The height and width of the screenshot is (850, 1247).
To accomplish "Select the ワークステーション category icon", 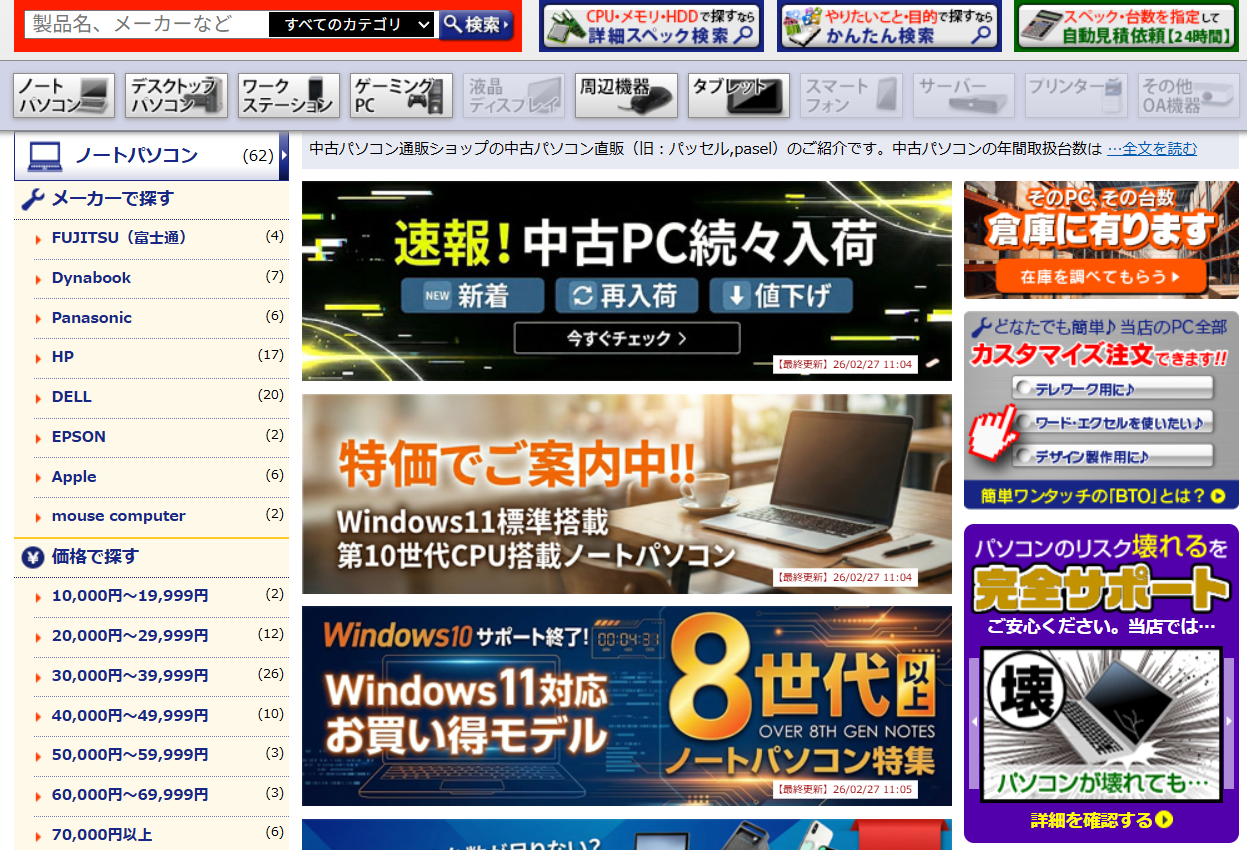I will click(288, 96).
